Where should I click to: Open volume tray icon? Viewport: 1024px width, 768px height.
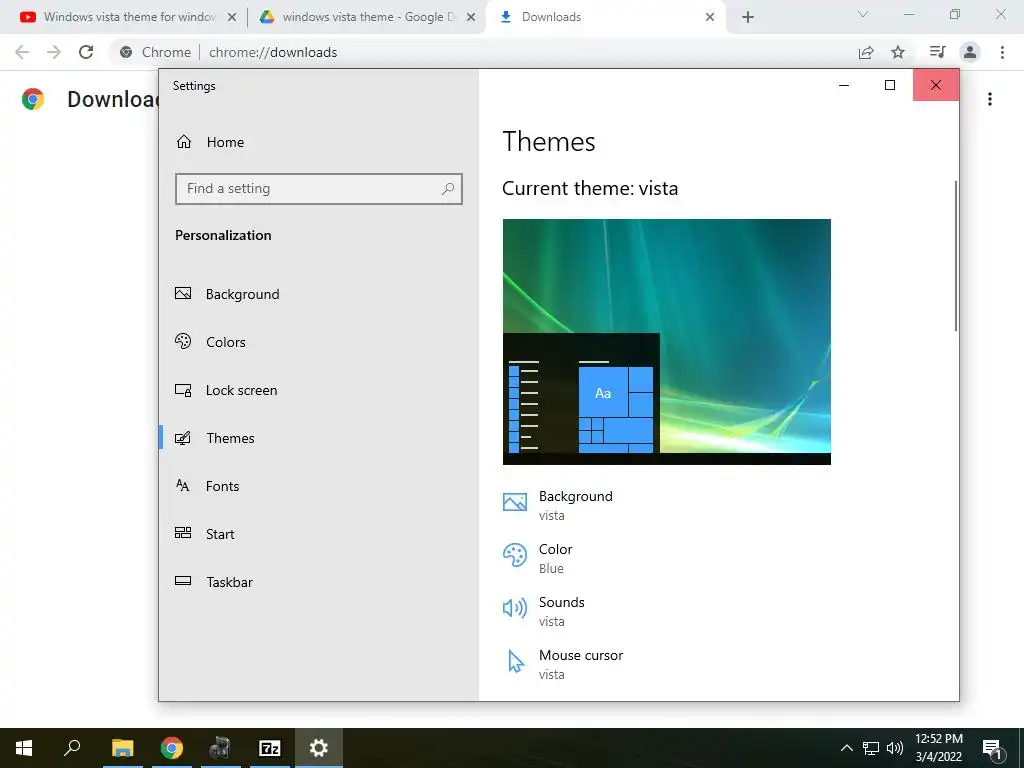pos(895,748)
